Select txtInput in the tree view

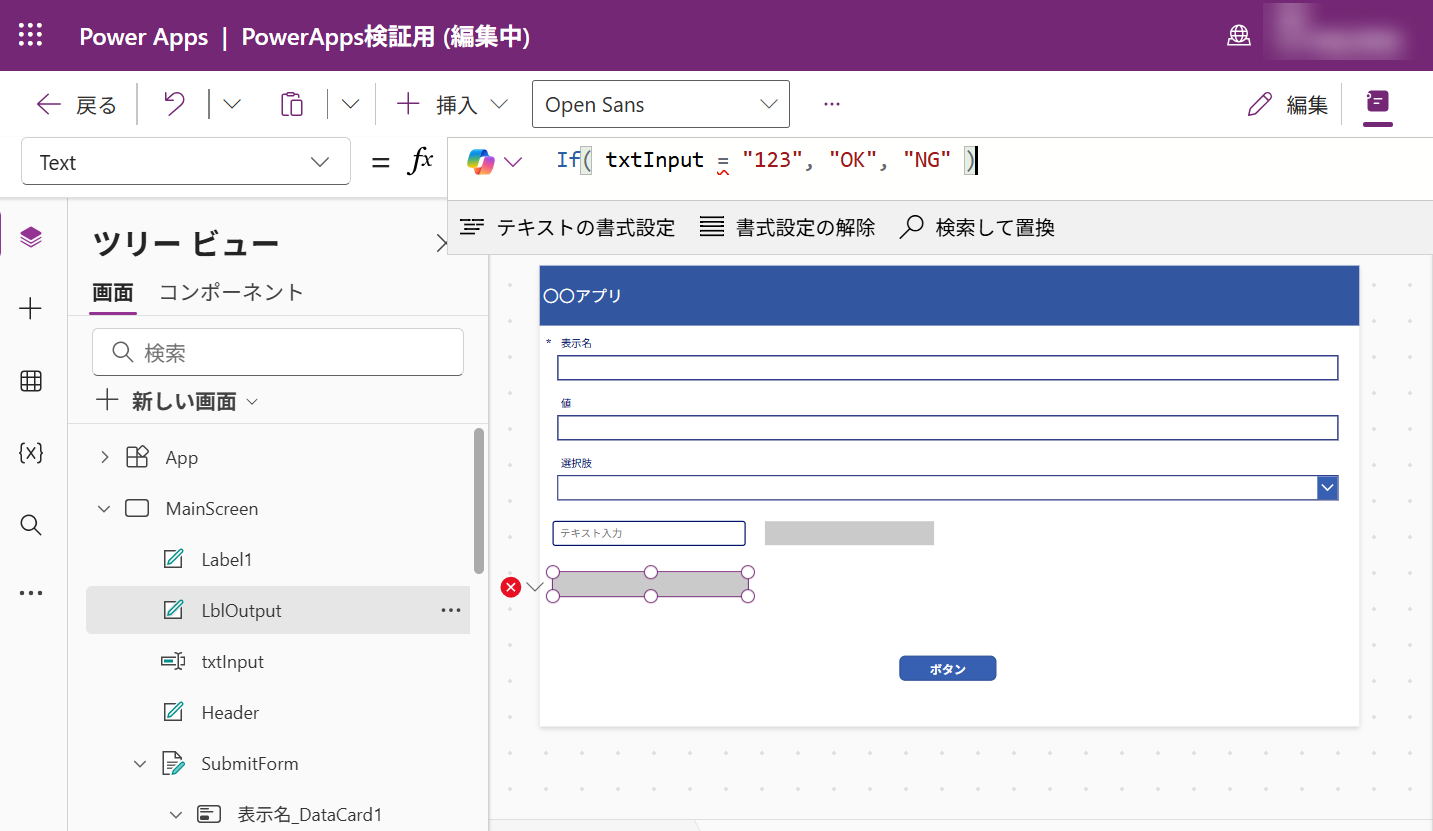click(232, 662)
